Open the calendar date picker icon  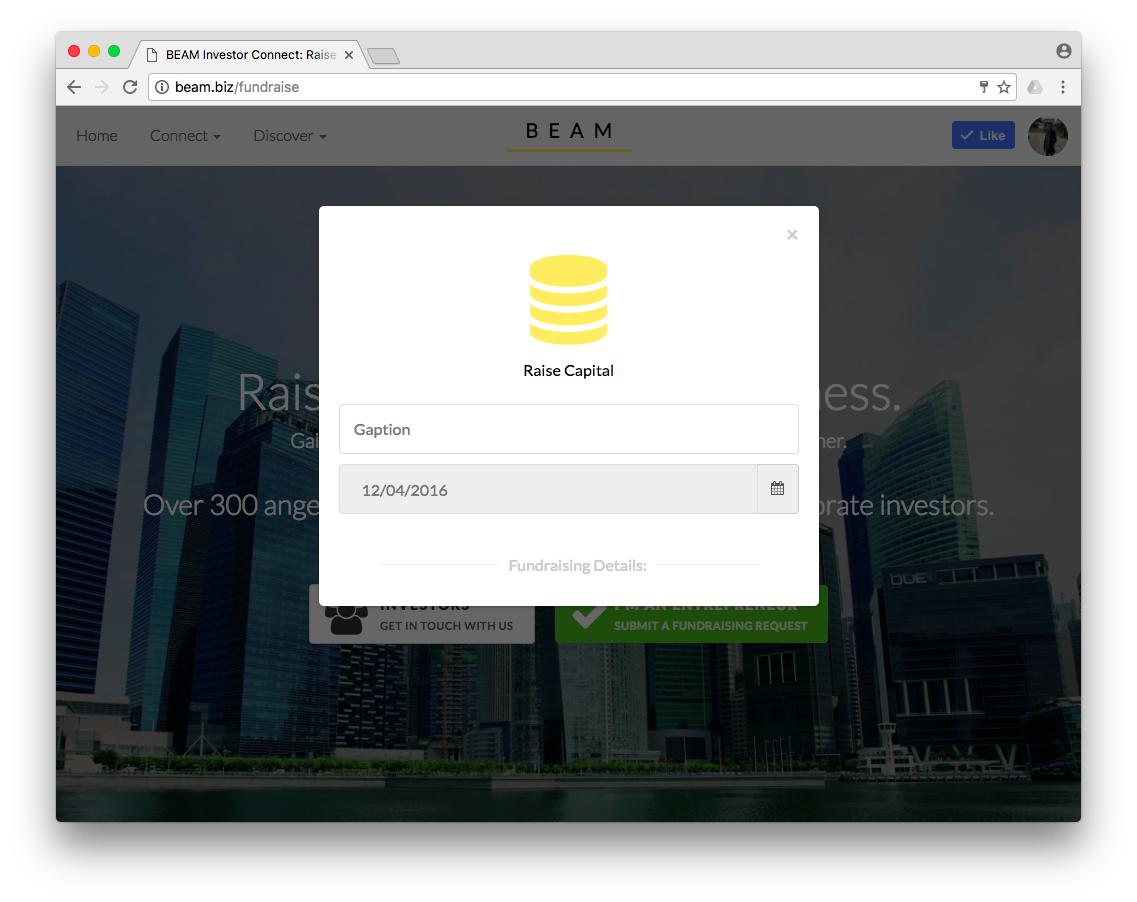[x=777, y=489]
